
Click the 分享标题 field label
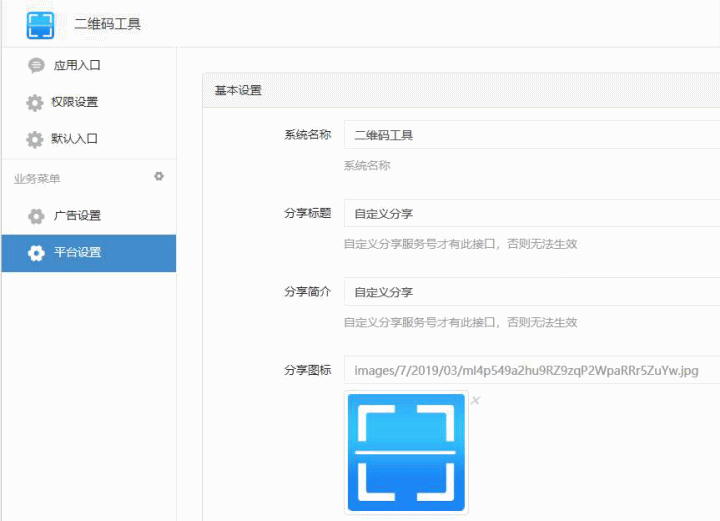point(308,213)
